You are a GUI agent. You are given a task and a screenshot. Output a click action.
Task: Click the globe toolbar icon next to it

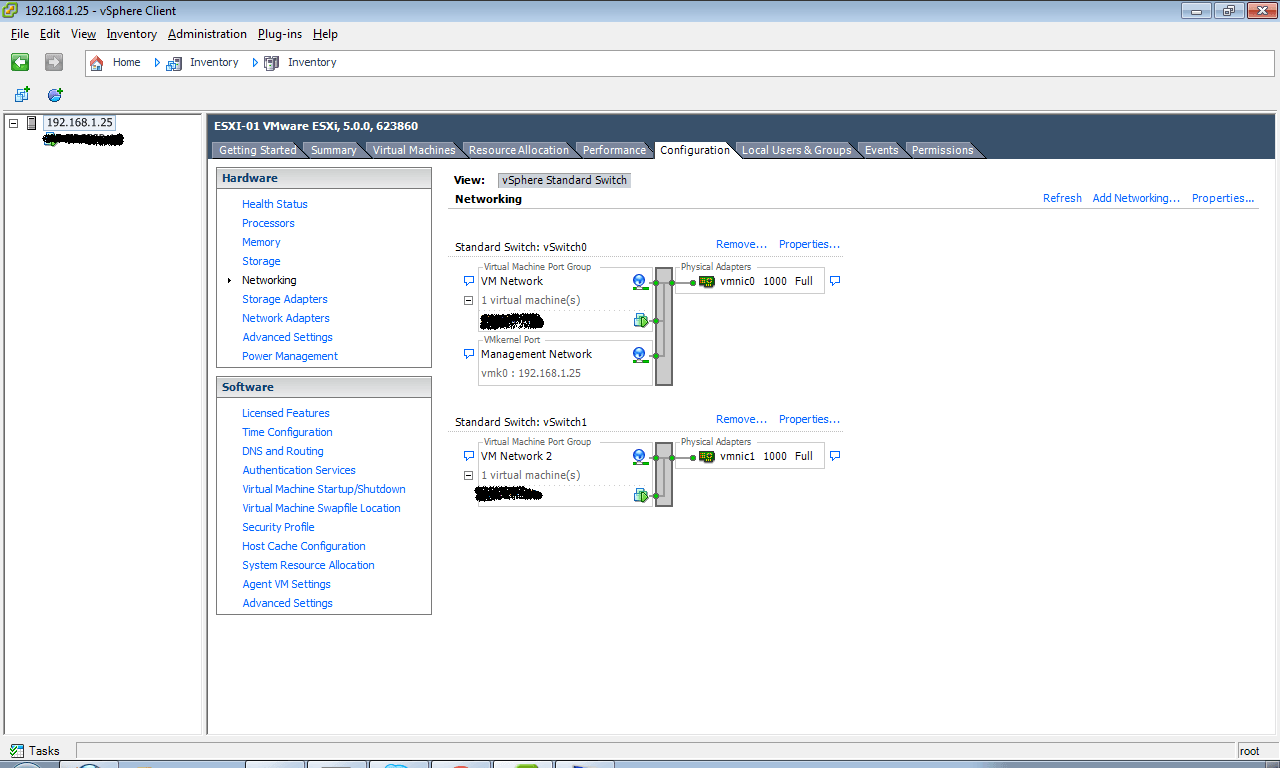tap(55, 95)
